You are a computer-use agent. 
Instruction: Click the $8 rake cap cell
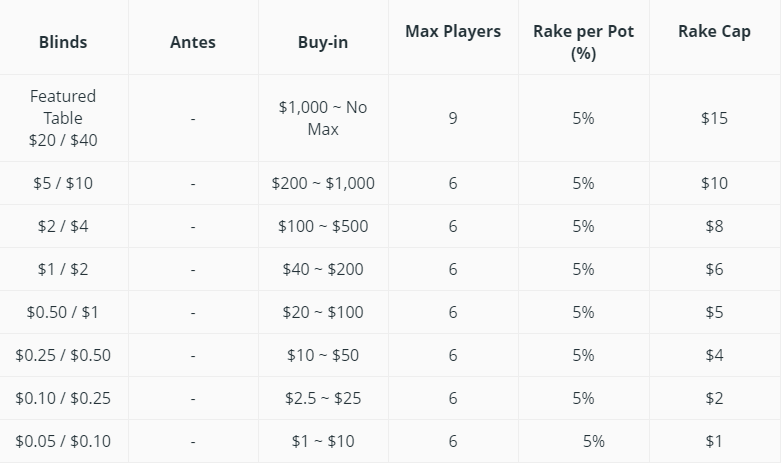[714, 227]
